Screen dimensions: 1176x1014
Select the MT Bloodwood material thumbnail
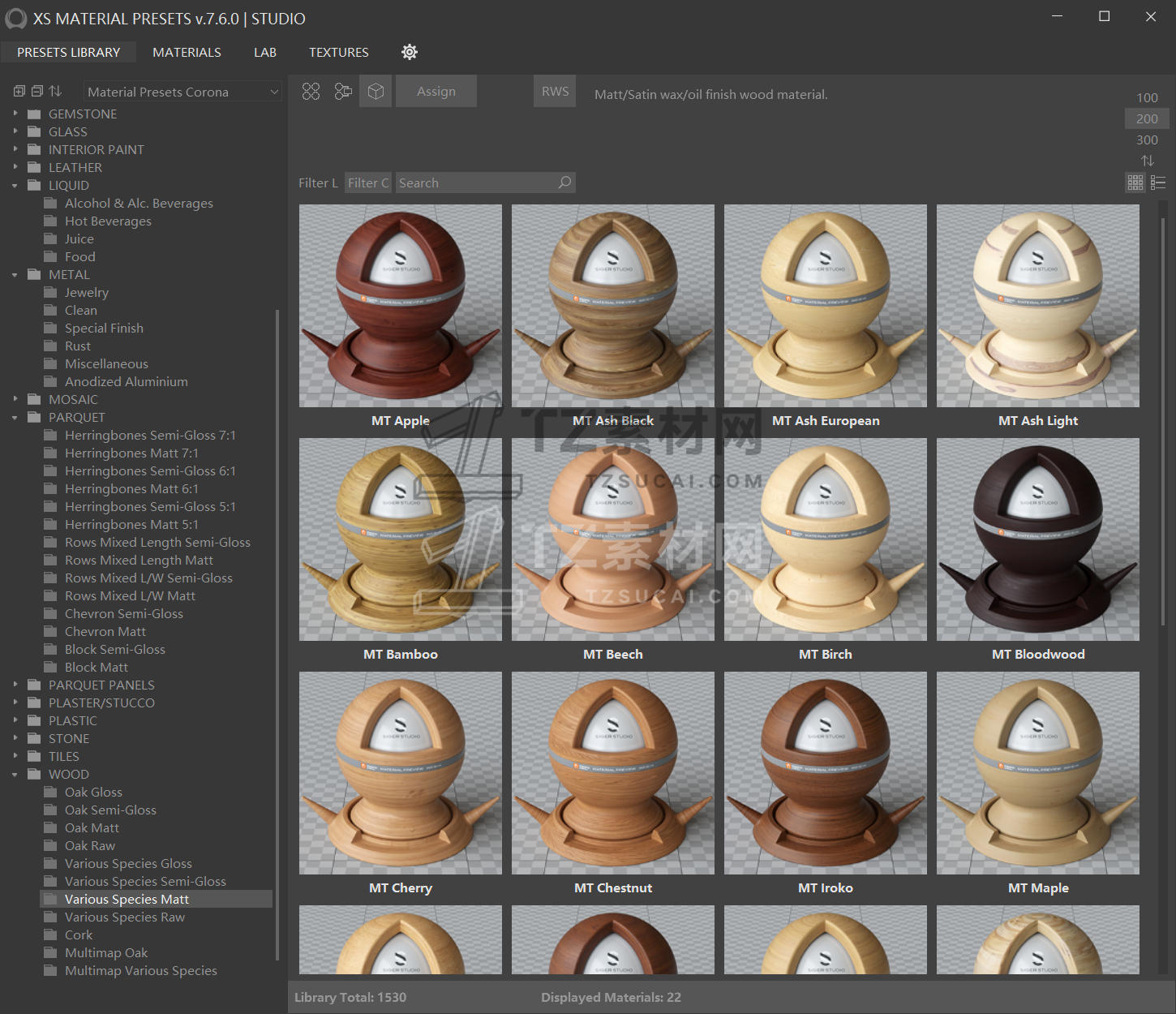(1037, 540)
